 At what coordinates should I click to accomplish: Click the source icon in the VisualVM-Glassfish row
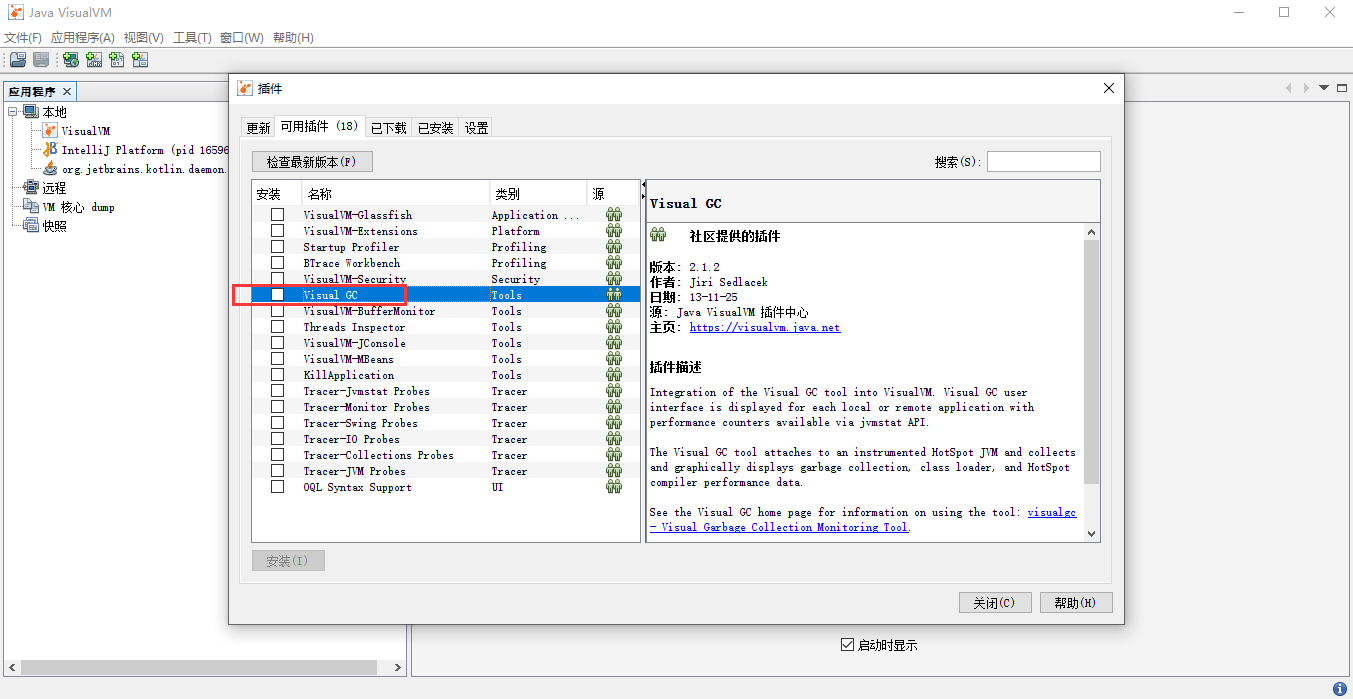click(x=614, y=215)
